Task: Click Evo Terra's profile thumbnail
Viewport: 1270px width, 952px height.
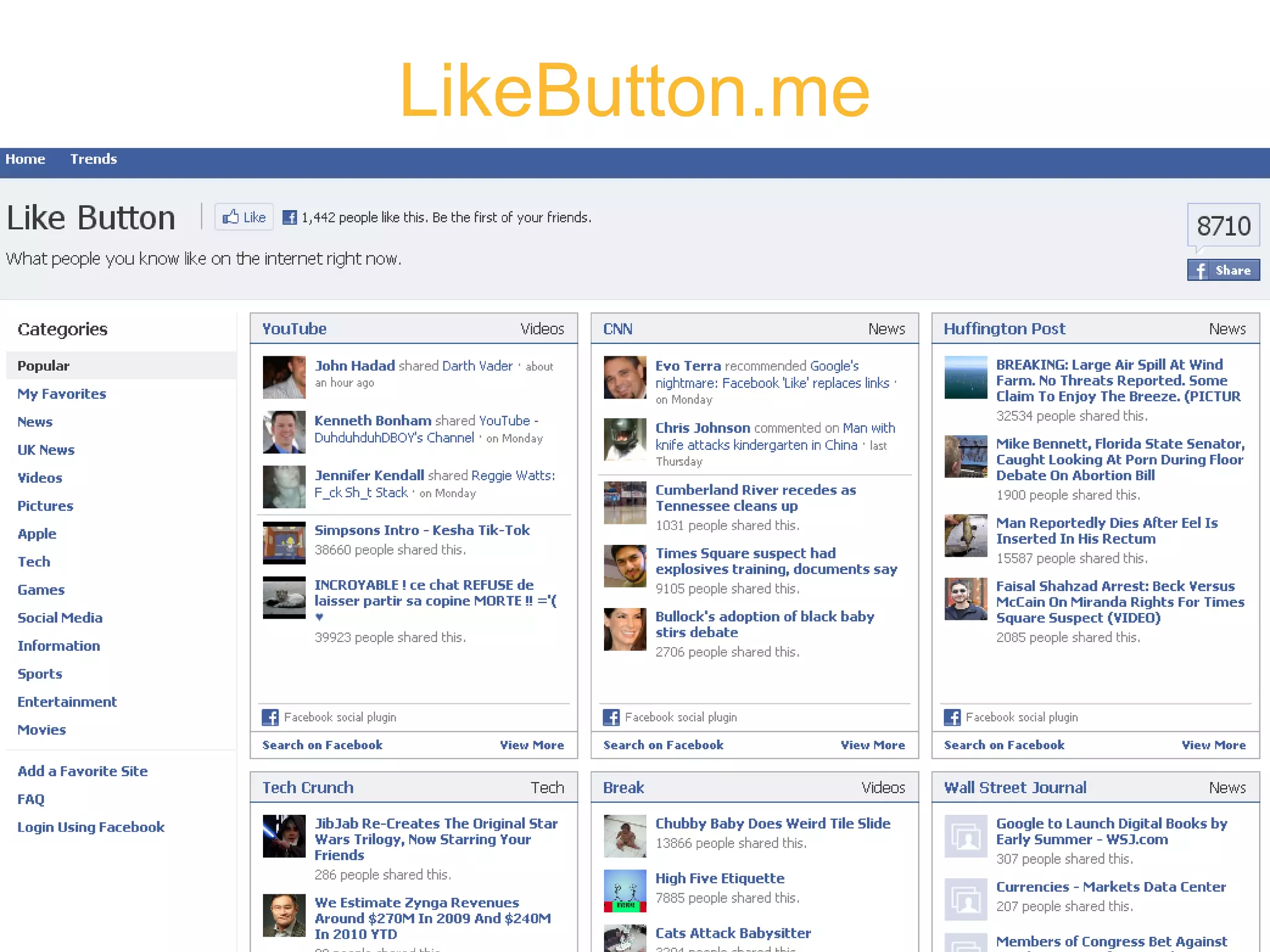Action: tap(625, 377)
